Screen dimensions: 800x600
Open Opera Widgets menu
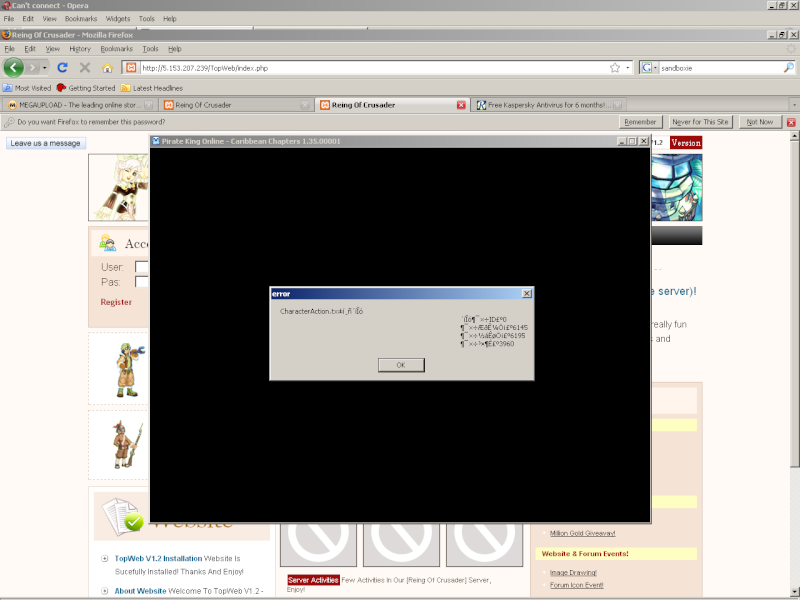coord(118,18)
